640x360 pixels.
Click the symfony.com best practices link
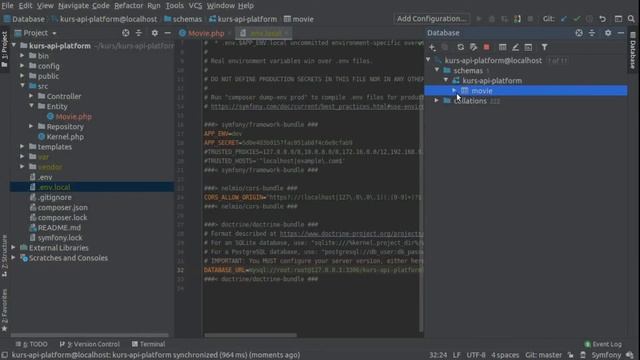coord(317,107)
